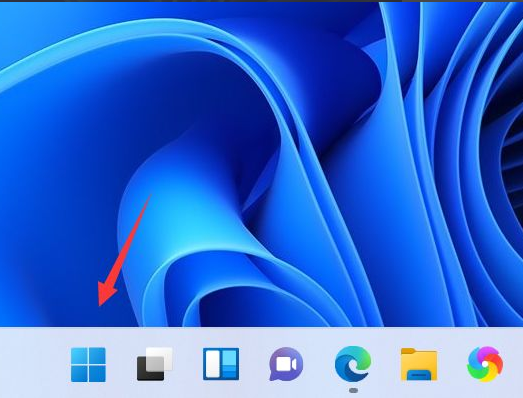
Task: Click the camera glyph inside the Chat bubble
Action: coord(286,363)
